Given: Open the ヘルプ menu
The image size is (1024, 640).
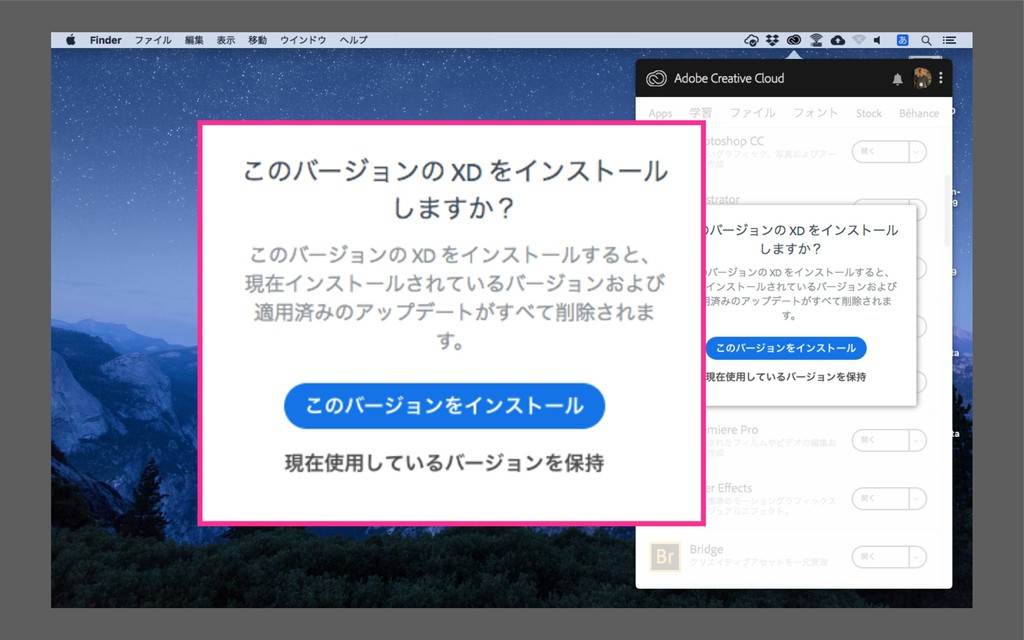Looking at the screenshot, I should coord(353,40).
